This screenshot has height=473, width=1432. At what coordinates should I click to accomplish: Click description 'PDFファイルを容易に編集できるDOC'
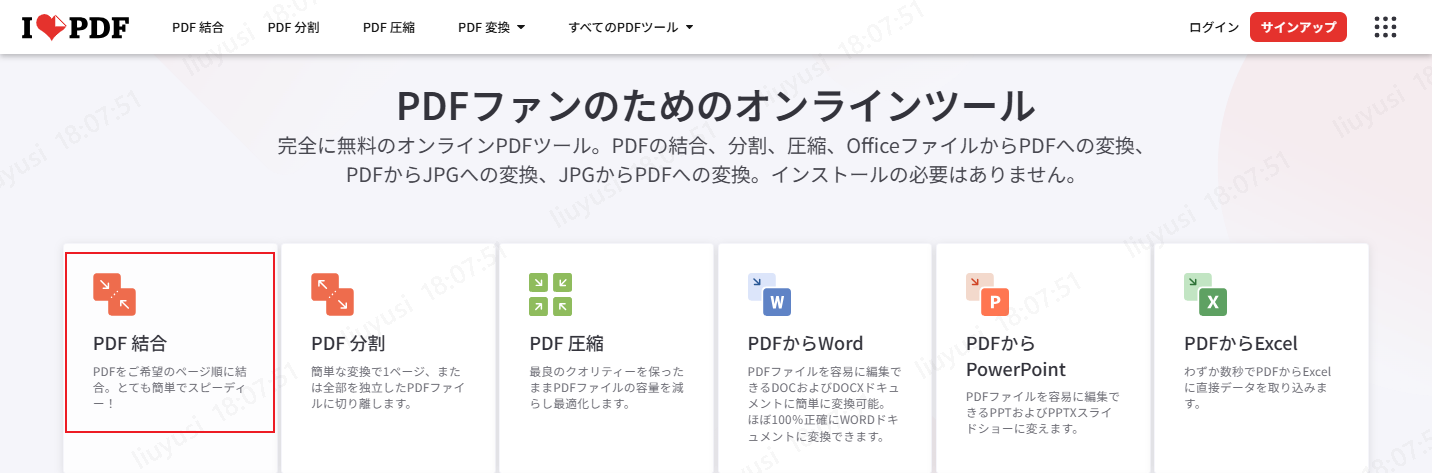[x=826, y=404]
